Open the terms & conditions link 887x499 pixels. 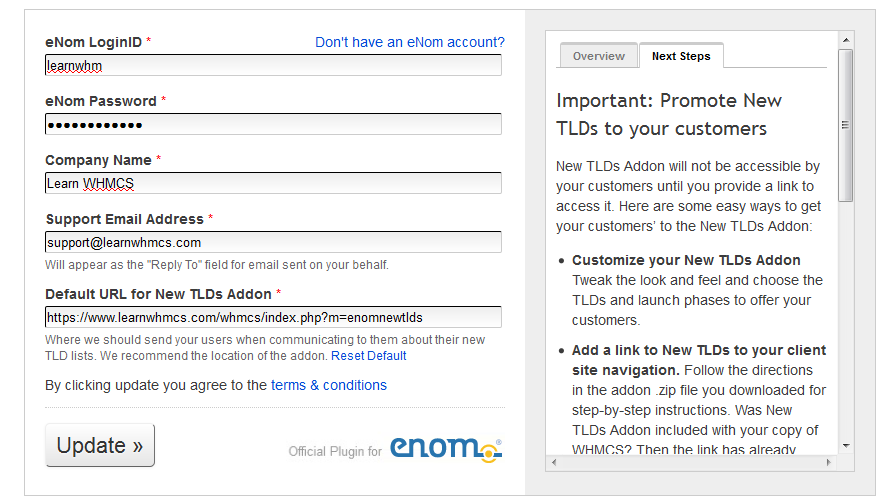pos(329,385)
